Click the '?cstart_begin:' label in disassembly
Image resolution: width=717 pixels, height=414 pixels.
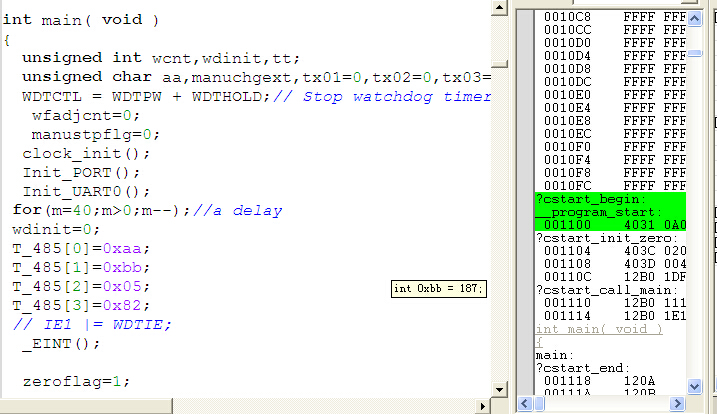591,199
